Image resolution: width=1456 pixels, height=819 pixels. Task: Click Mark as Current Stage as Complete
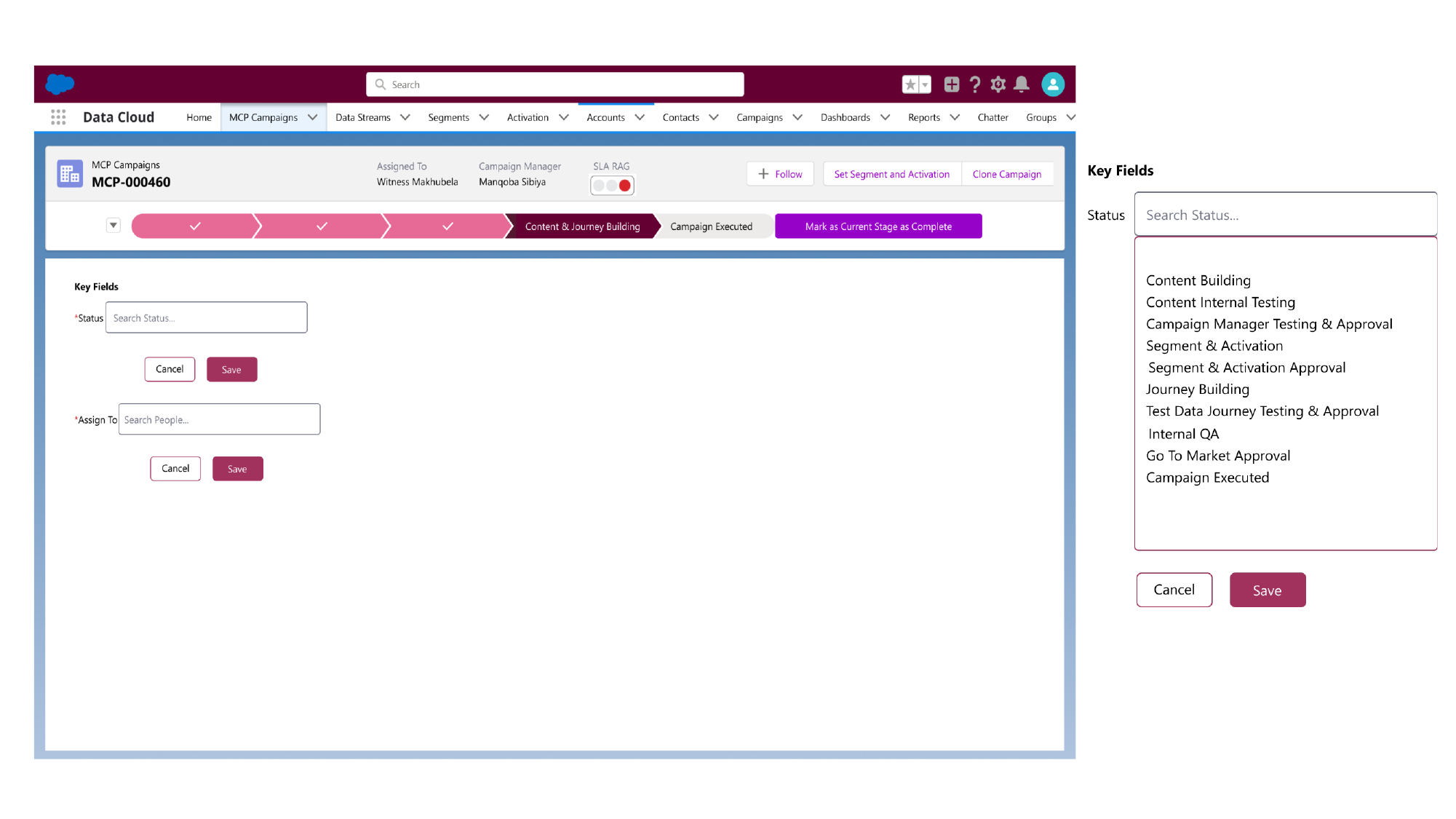(x=878, y=226)
